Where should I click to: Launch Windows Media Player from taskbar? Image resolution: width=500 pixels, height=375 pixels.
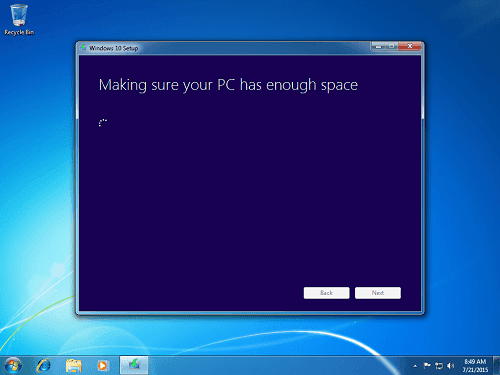[103, 366]
